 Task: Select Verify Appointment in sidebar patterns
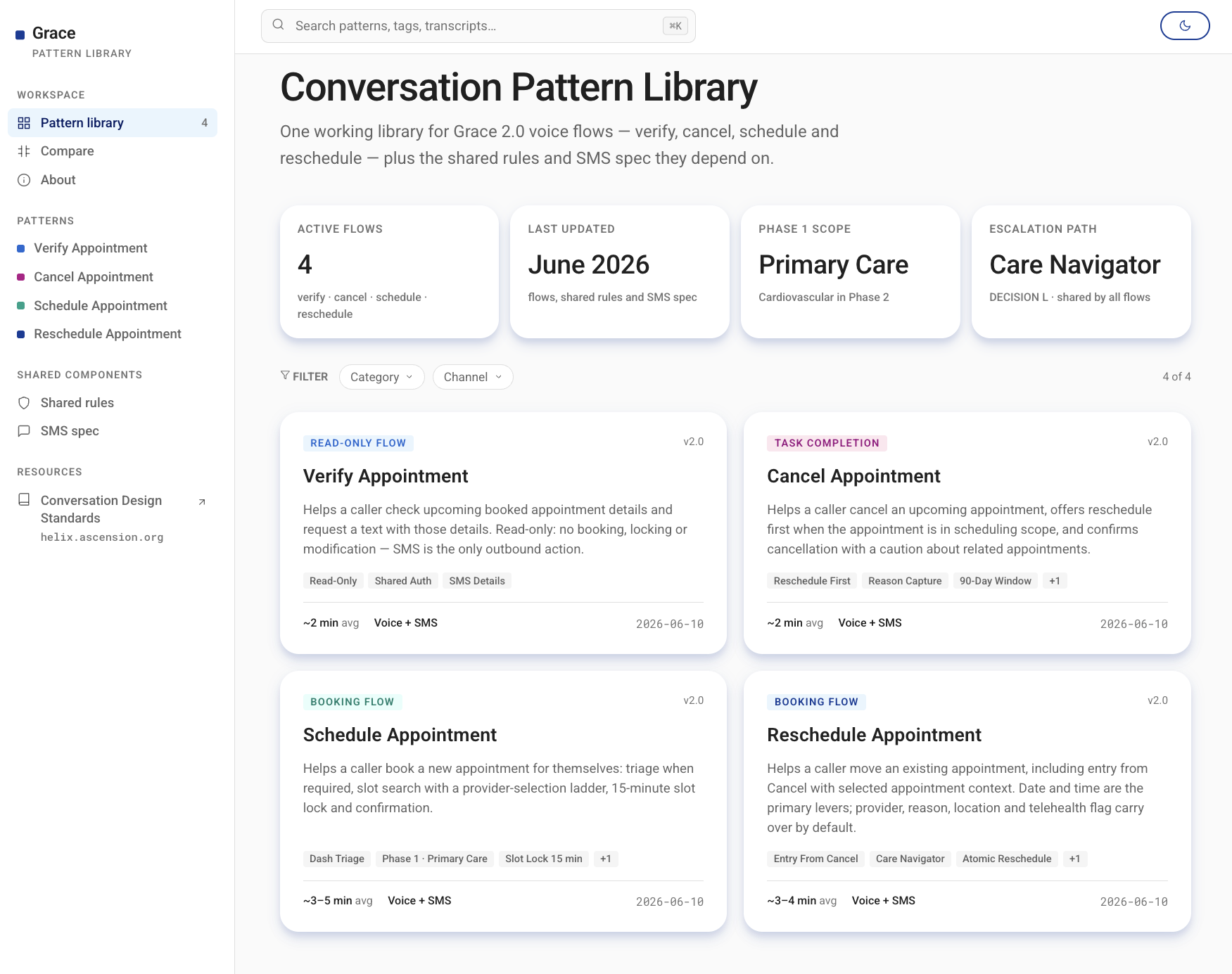point(91,248)
